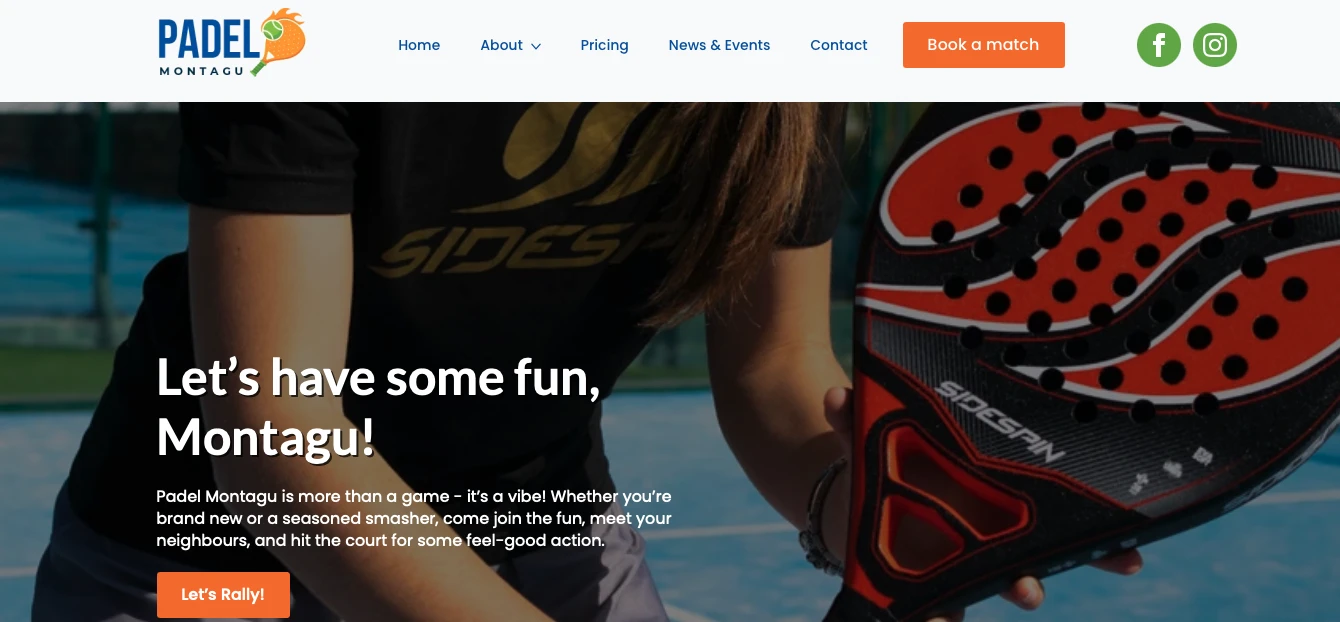Open the Instagram profile icon
The width and height of the screenshot is (1340, 622).
[1215, 45]
